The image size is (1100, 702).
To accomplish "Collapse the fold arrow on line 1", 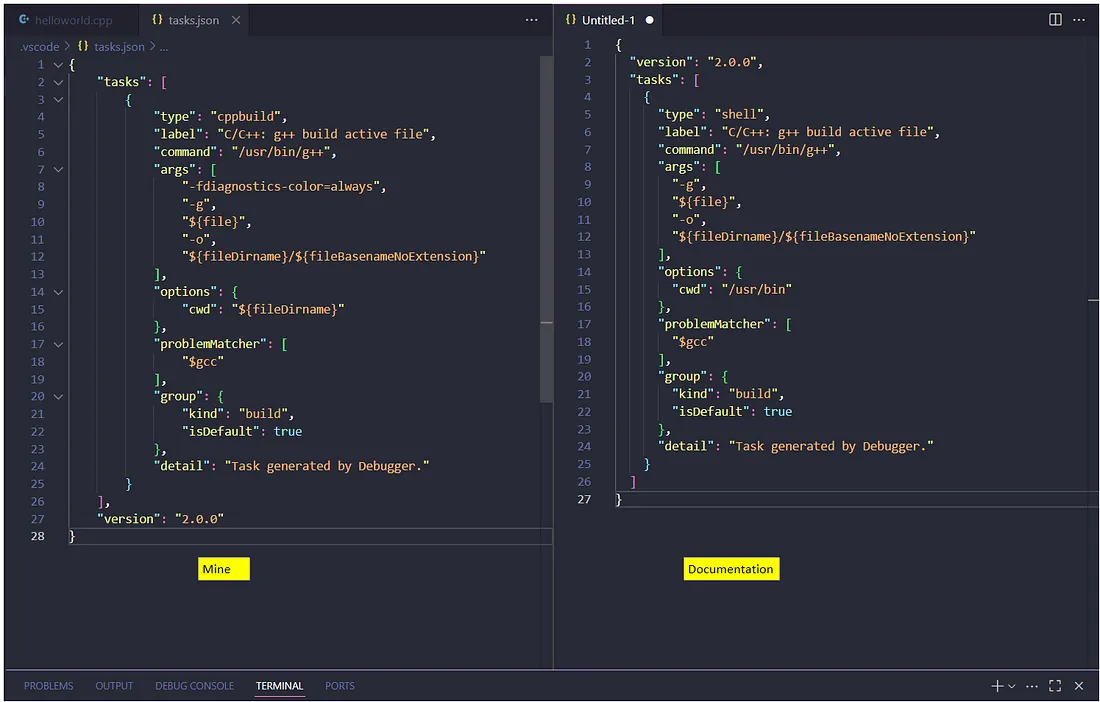I will point(58,65).
